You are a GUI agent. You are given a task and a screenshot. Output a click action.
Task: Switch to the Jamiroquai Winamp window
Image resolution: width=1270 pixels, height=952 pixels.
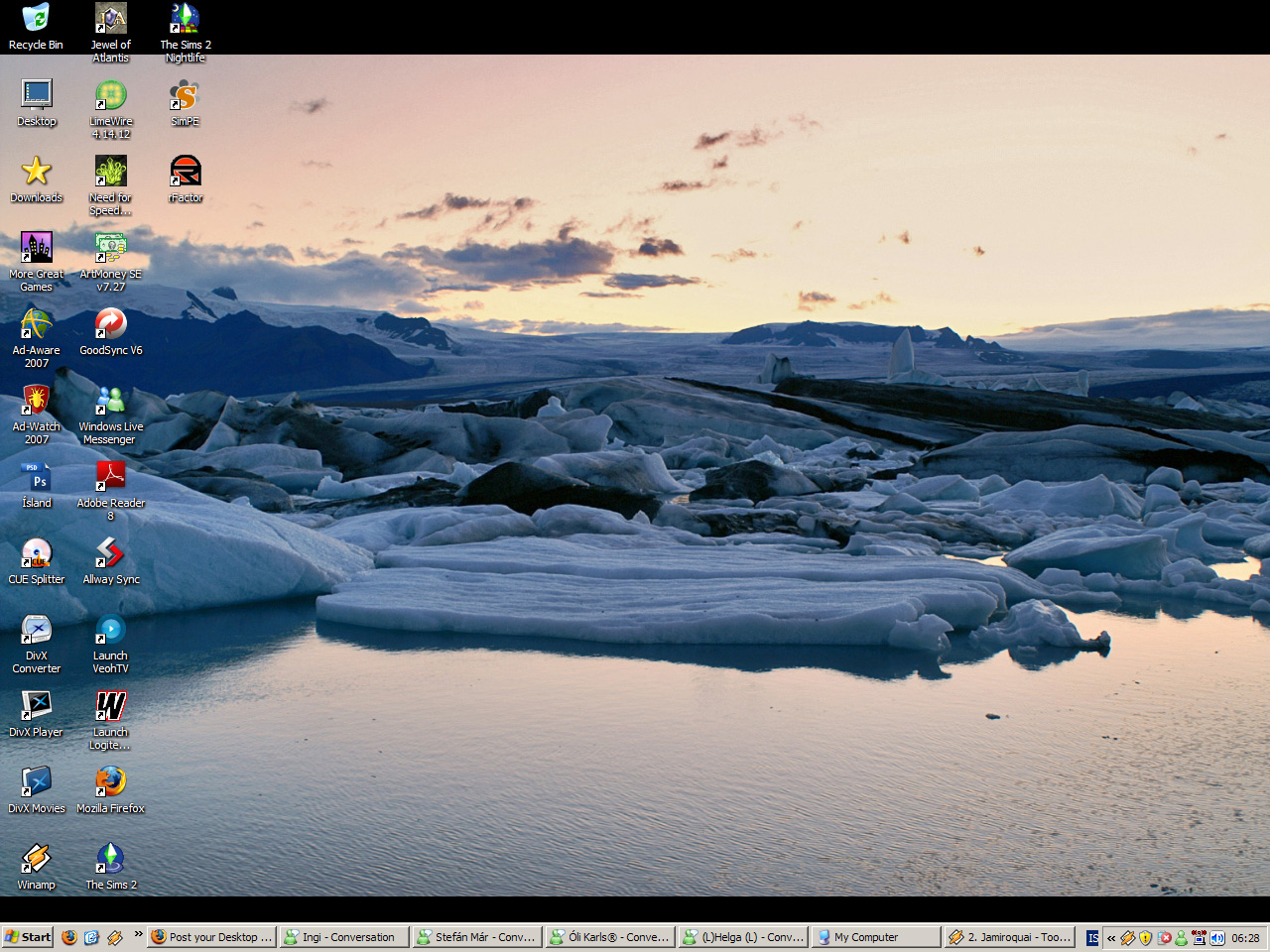[1008, 937]
